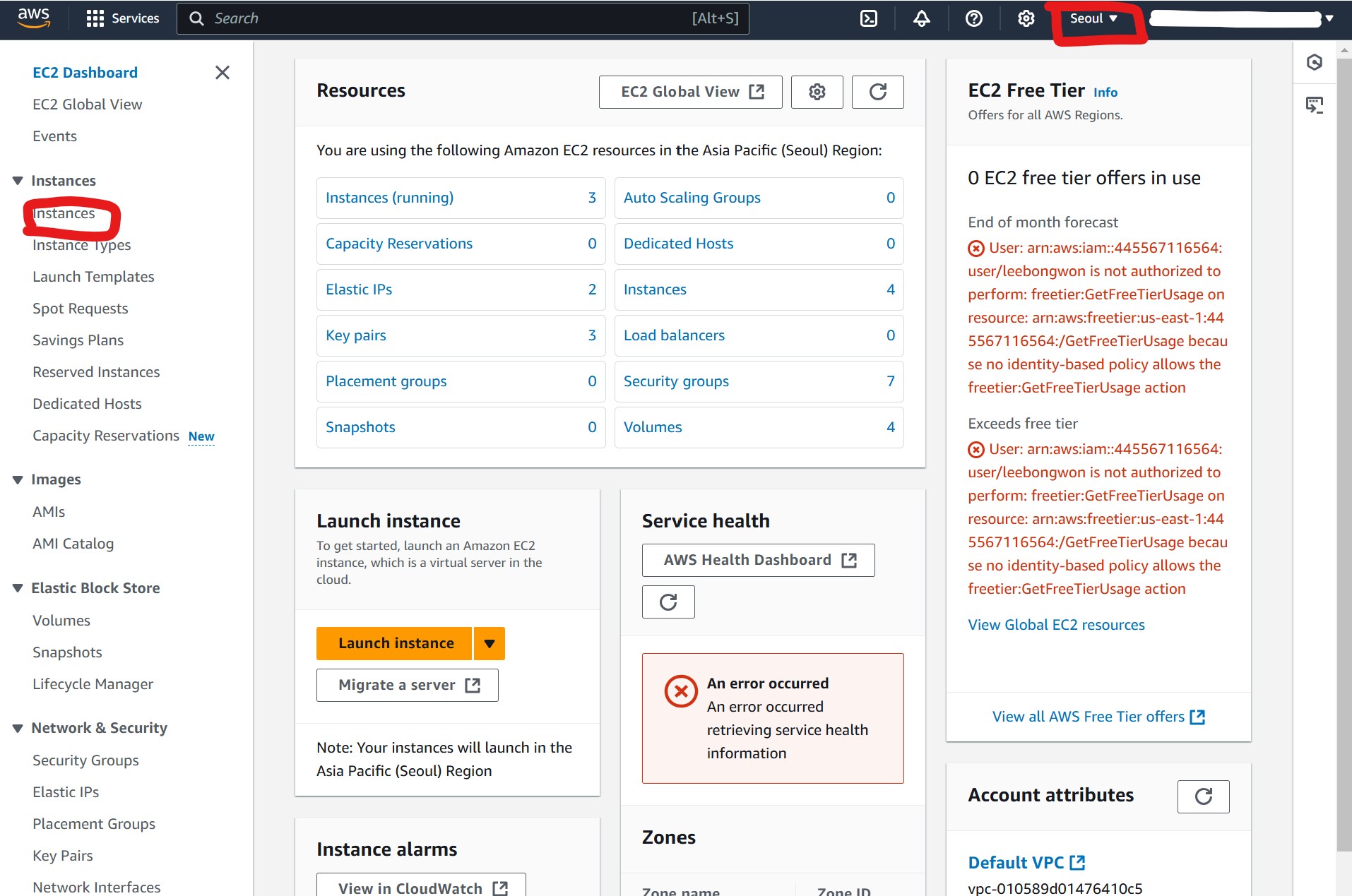Open Capacity Reservations sidebar item

tap(106, 436)
